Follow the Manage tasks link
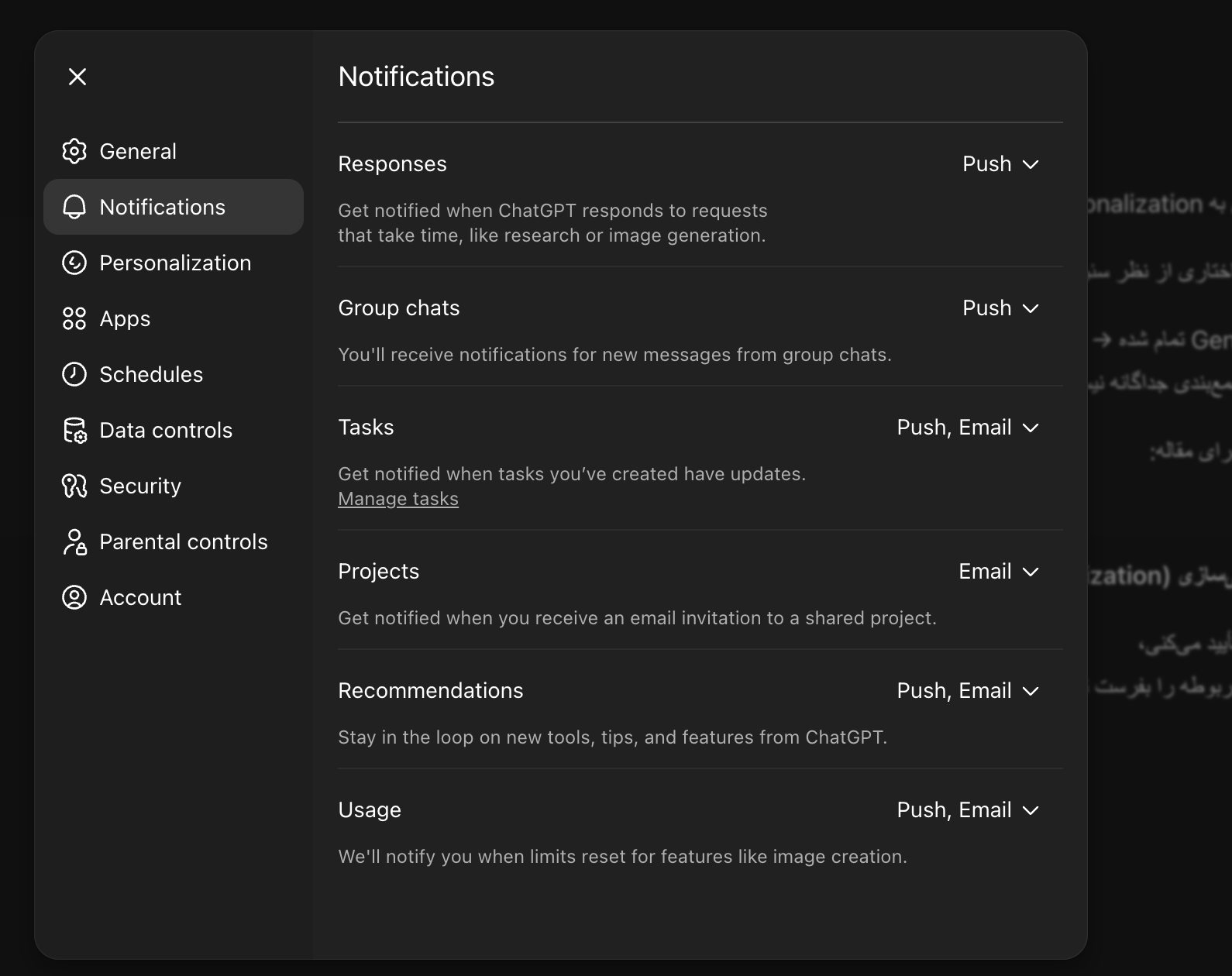The width and height of the screenshot is (1232, 976). point(398,499)
